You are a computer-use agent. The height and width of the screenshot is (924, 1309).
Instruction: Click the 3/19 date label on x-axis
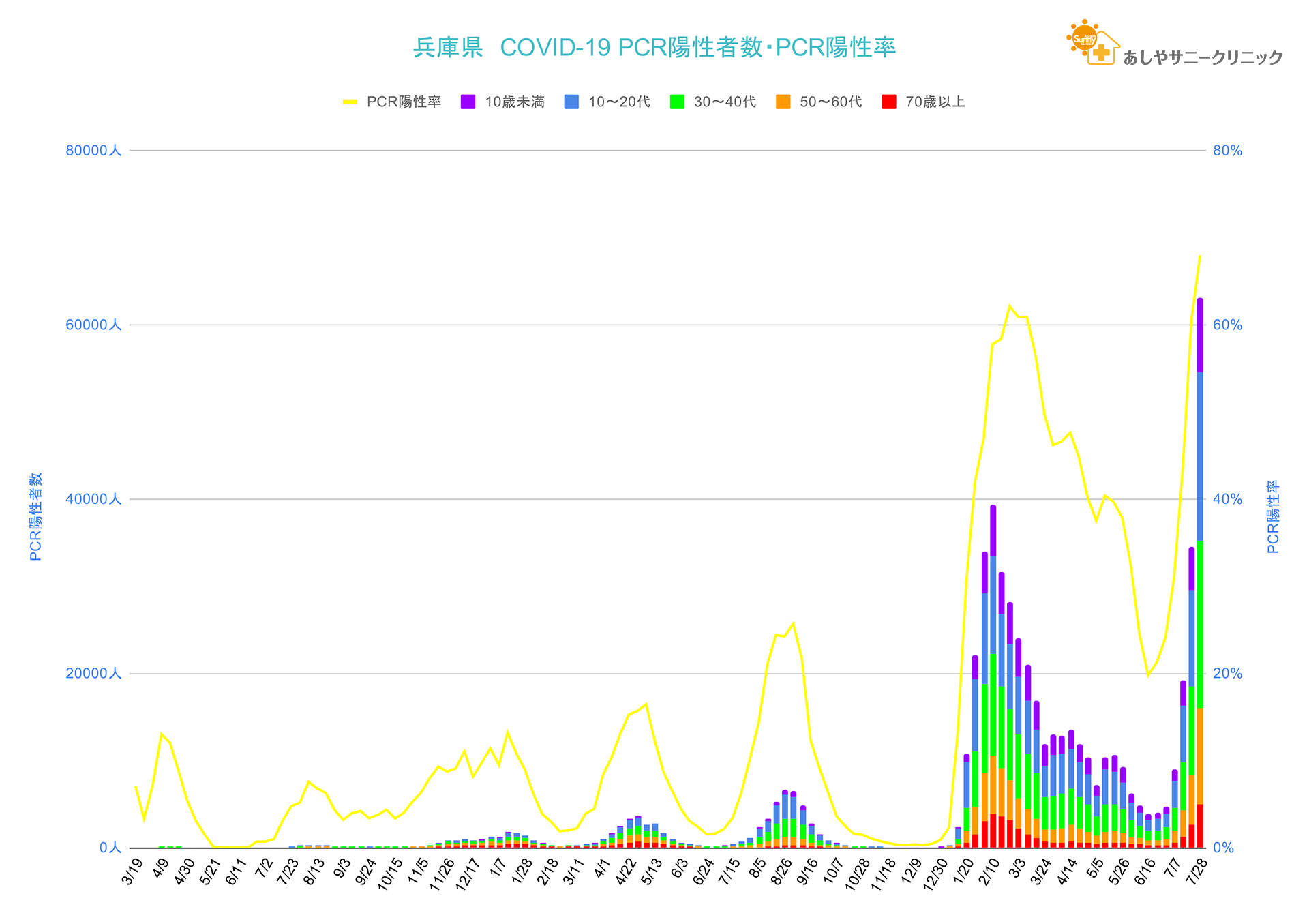(x=132, y=872)
